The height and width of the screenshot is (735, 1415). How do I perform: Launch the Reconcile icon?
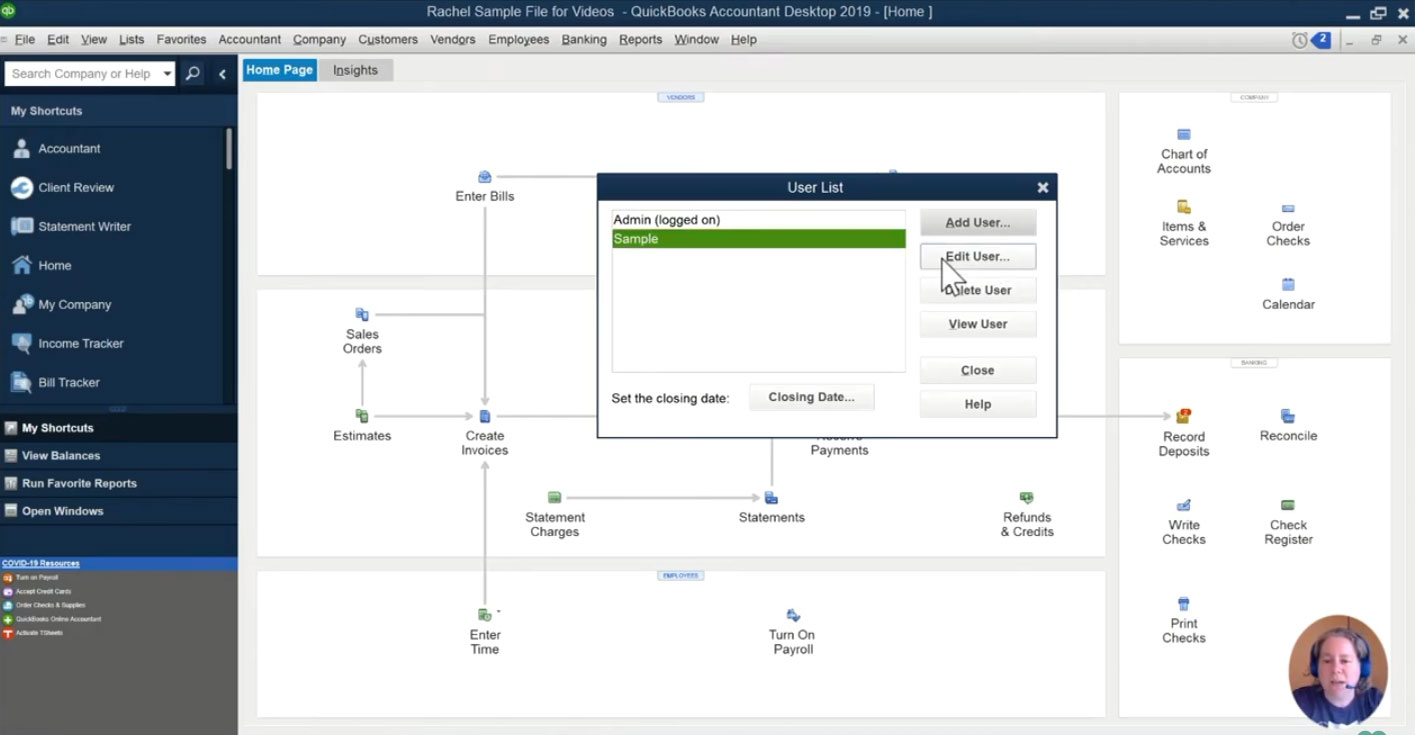coord(1288,416)
